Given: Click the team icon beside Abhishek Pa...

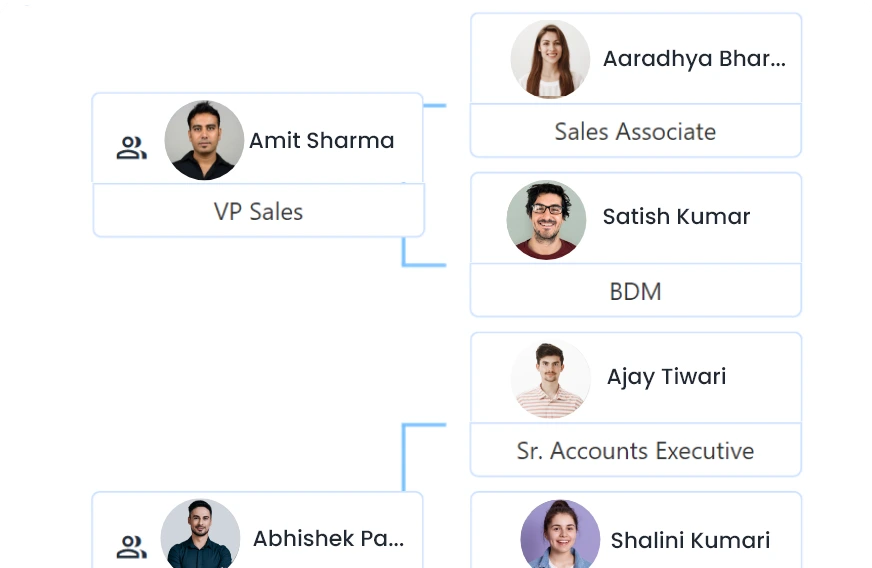Looking at the screenshot, I should coord(131,546).
